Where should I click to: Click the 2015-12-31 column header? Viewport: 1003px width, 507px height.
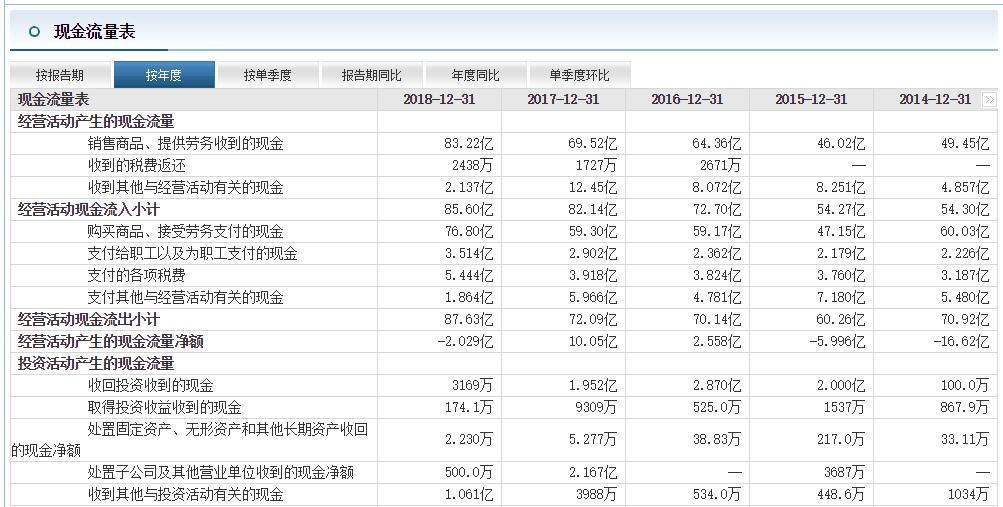(811, 99)
